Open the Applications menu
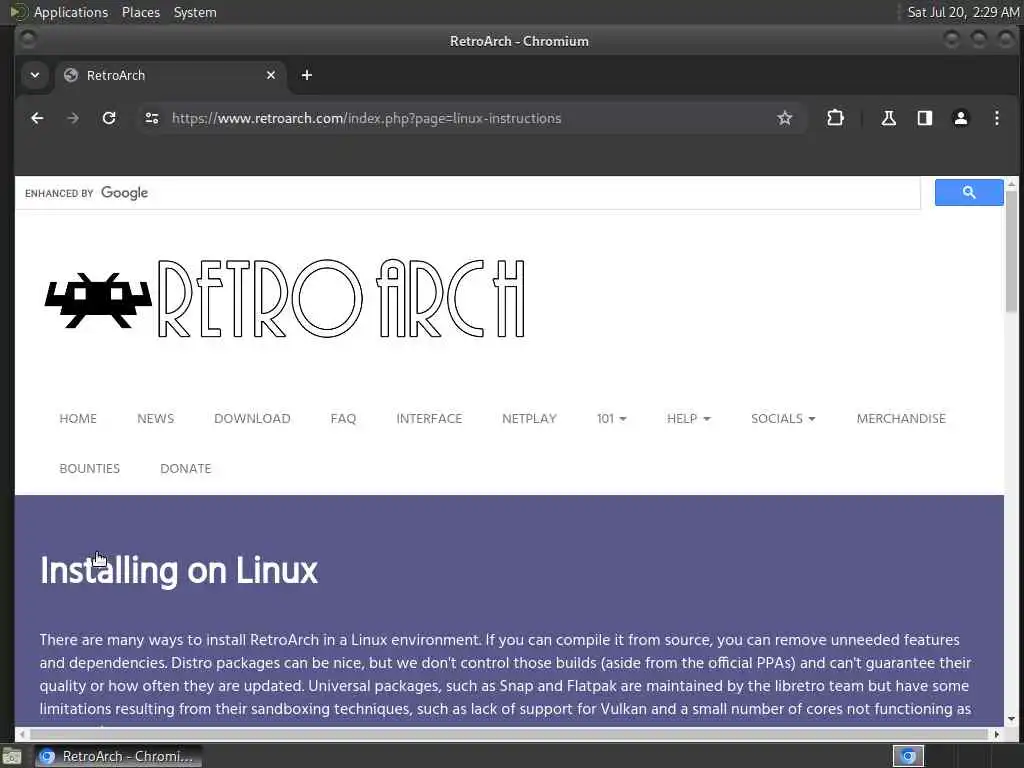The width and height of the screenshot is (1024, 768). point(71,12)
